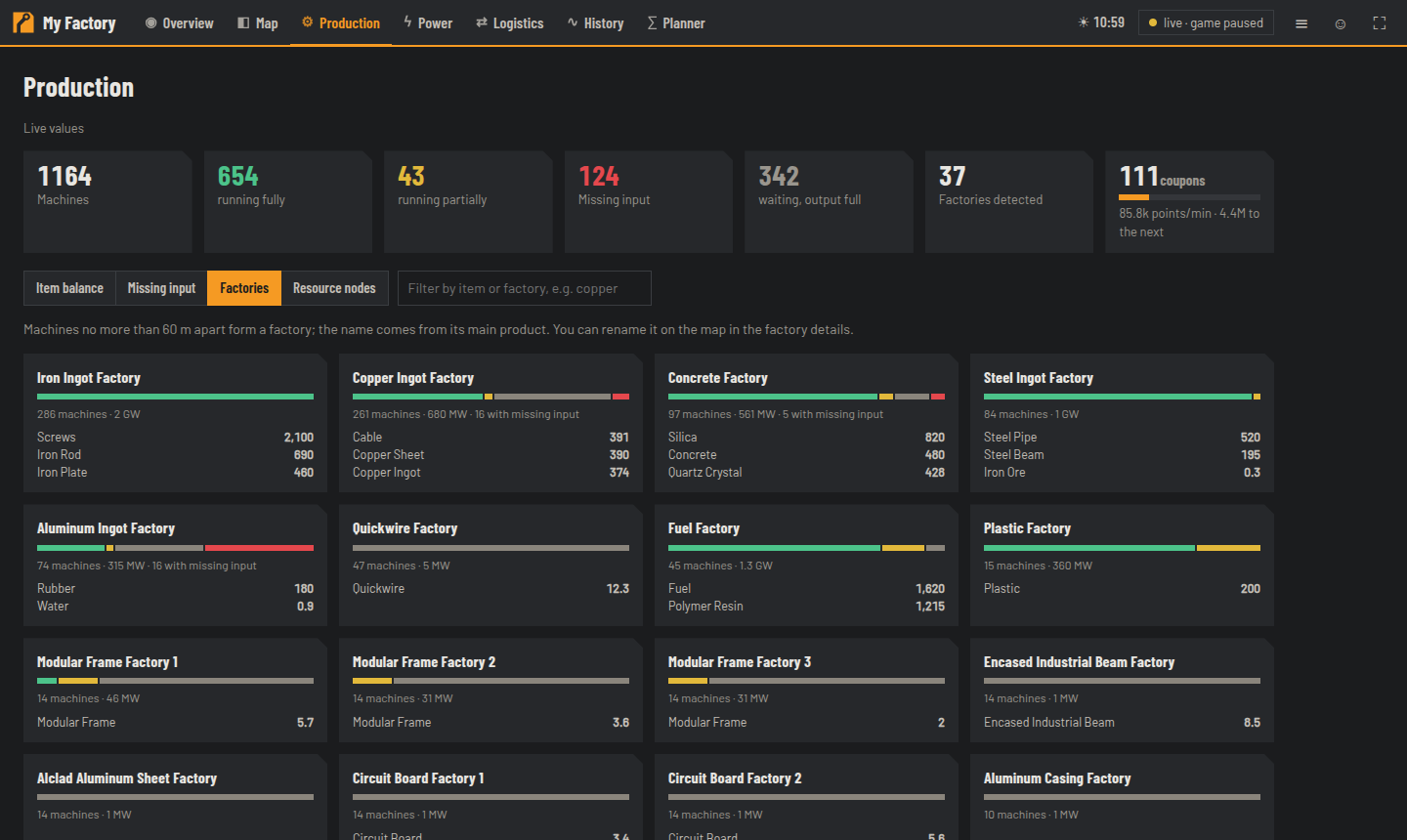This screenshot has width=1407, height=840.
Task: Show the Resource nodes view
Action: coord(334,288)
